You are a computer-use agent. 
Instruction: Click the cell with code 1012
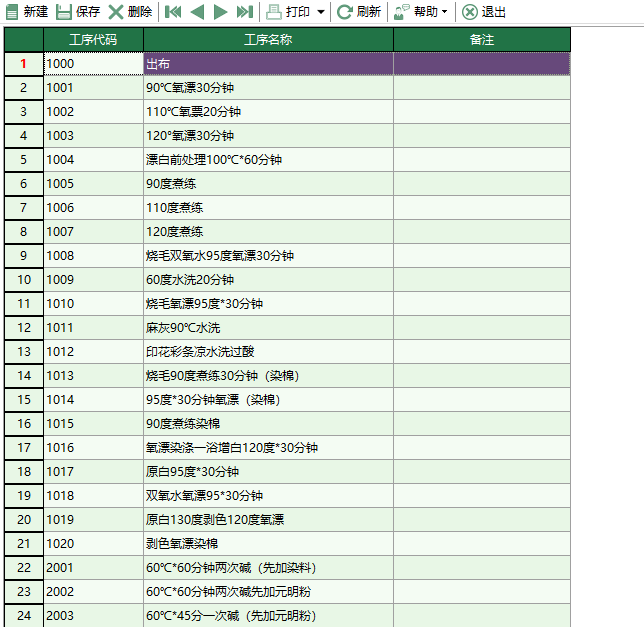[x=93, y=352]
